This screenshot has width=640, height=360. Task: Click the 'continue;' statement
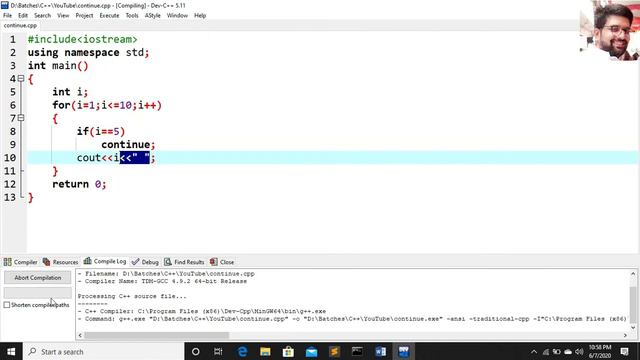[x=128, y=144]
